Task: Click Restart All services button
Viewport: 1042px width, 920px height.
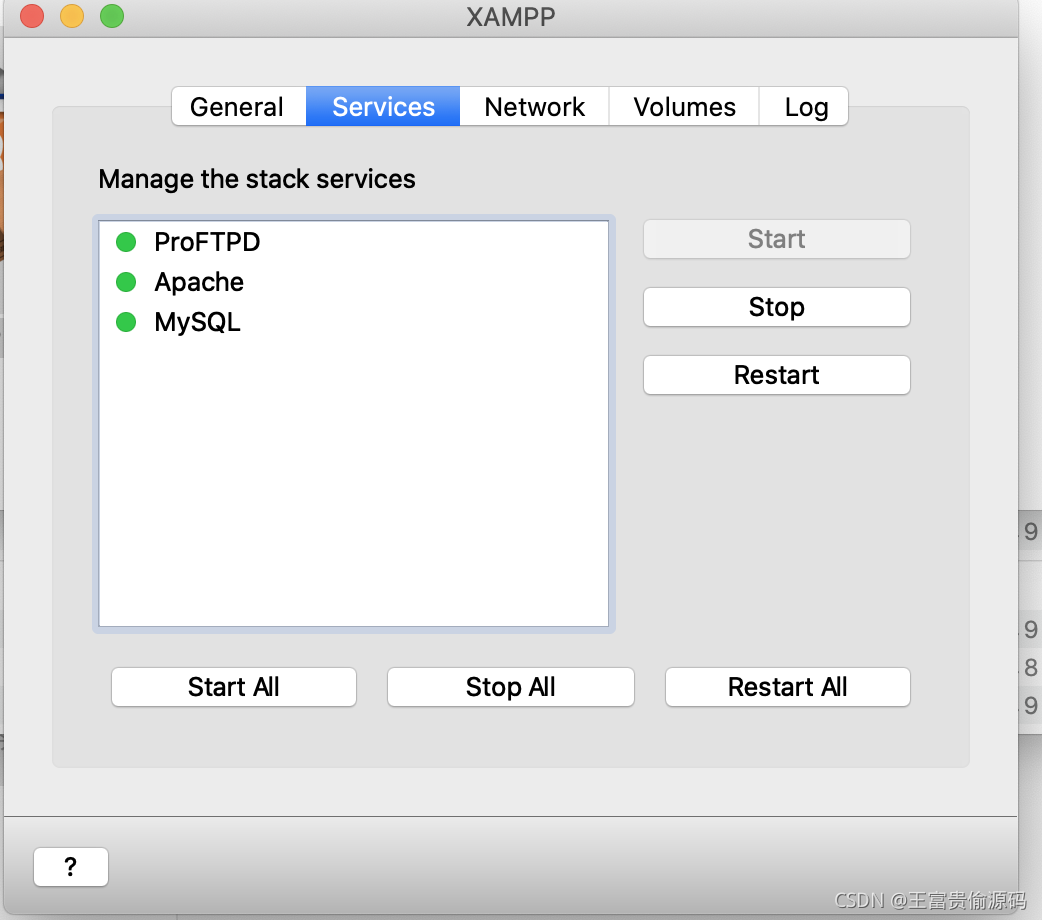Action: click(x=787, y=687)
